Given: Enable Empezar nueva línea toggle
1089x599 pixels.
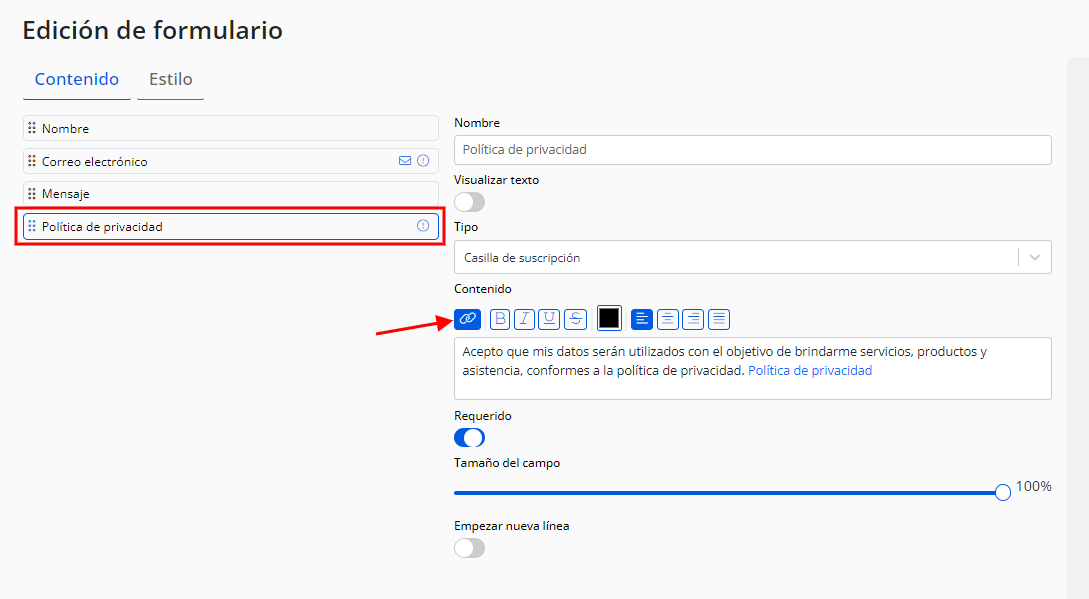Looking at the screenshot, I should click(469, 548).
